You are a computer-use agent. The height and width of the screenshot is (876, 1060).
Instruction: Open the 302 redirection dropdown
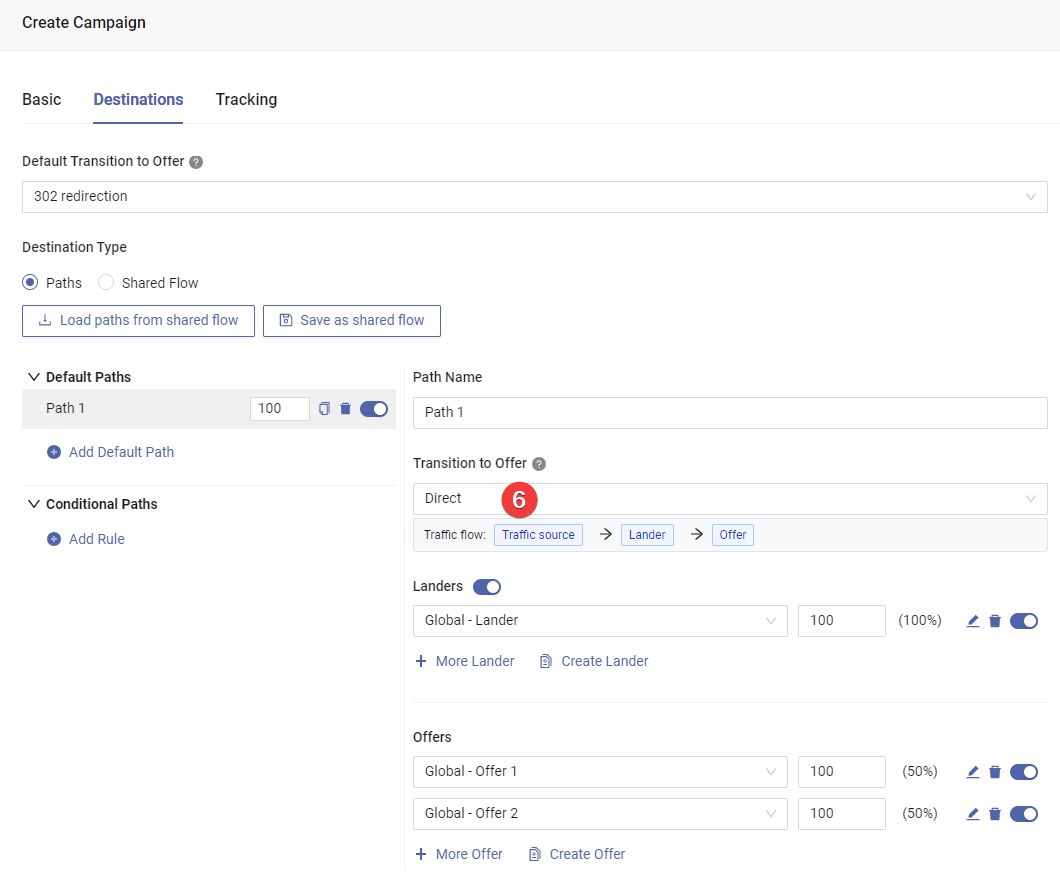[x=535, y=197]
